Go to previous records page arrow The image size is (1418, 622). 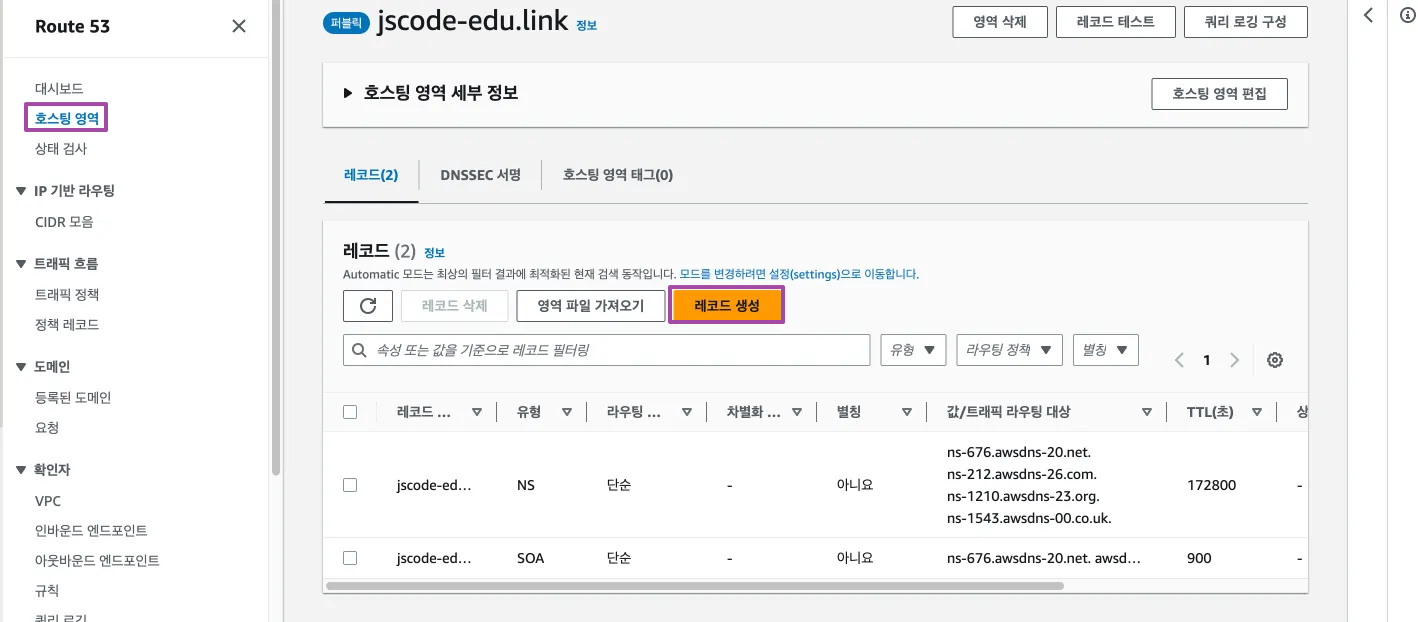tap(1180, 361)
